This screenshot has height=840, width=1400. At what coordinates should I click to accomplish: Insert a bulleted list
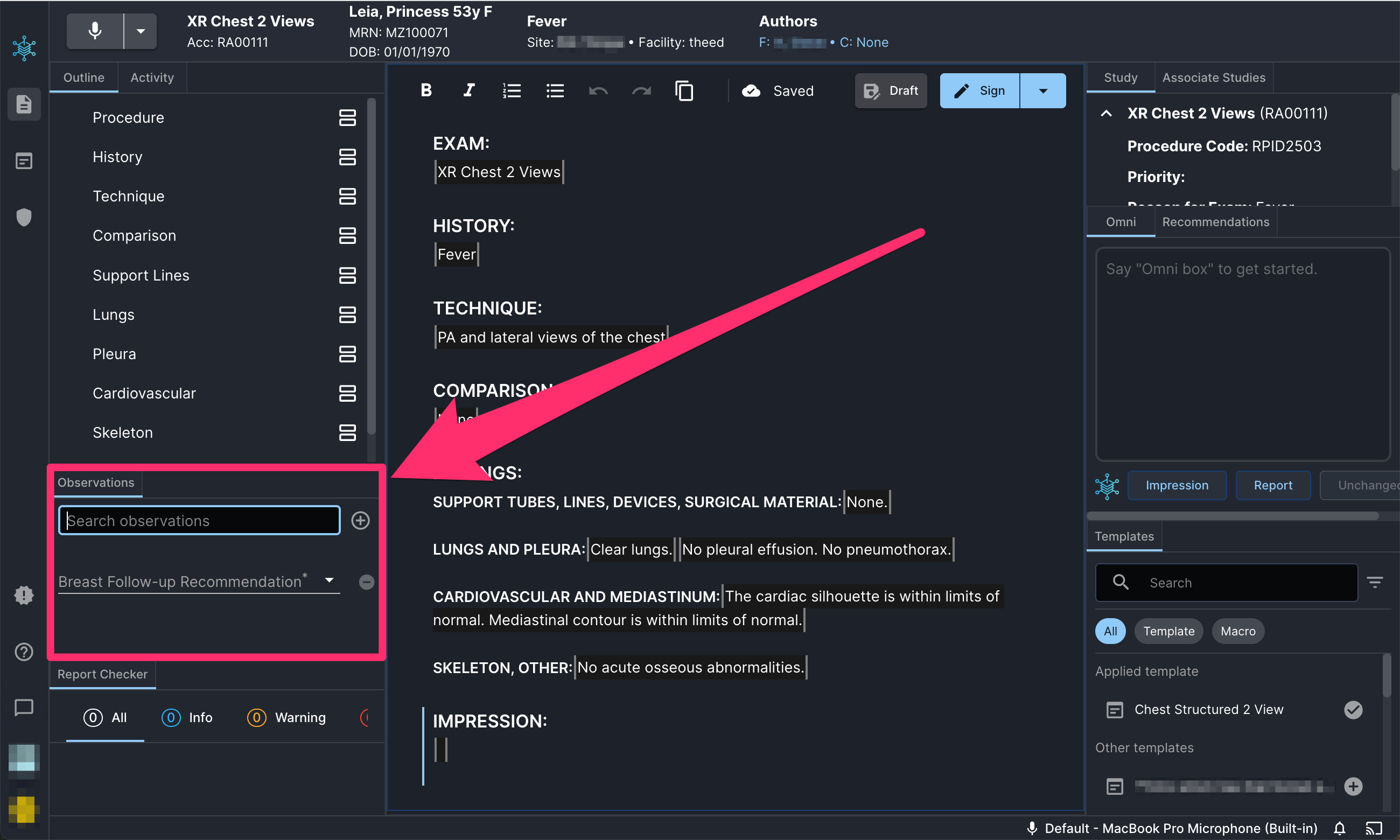(x=555, y=90)
